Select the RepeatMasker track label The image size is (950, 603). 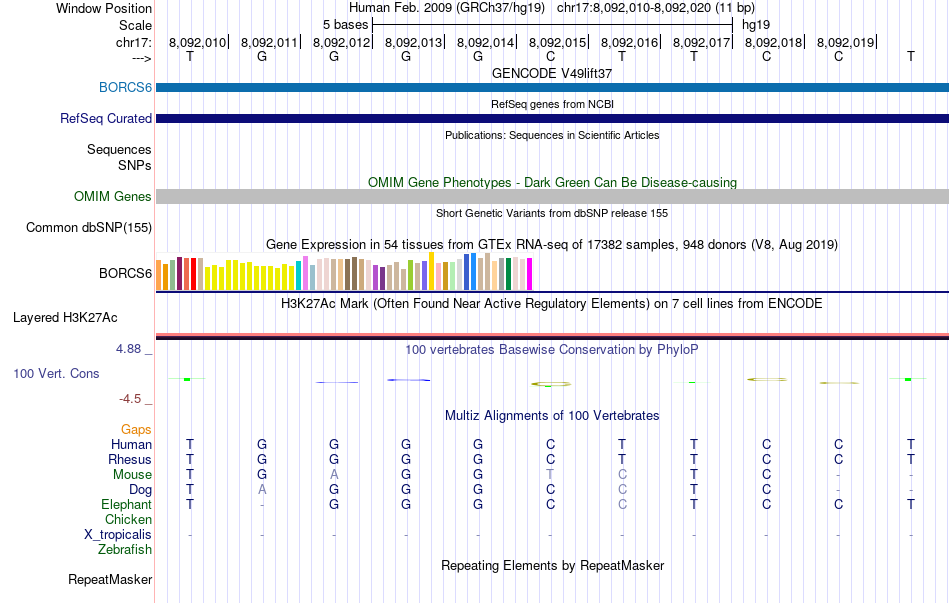110,579
